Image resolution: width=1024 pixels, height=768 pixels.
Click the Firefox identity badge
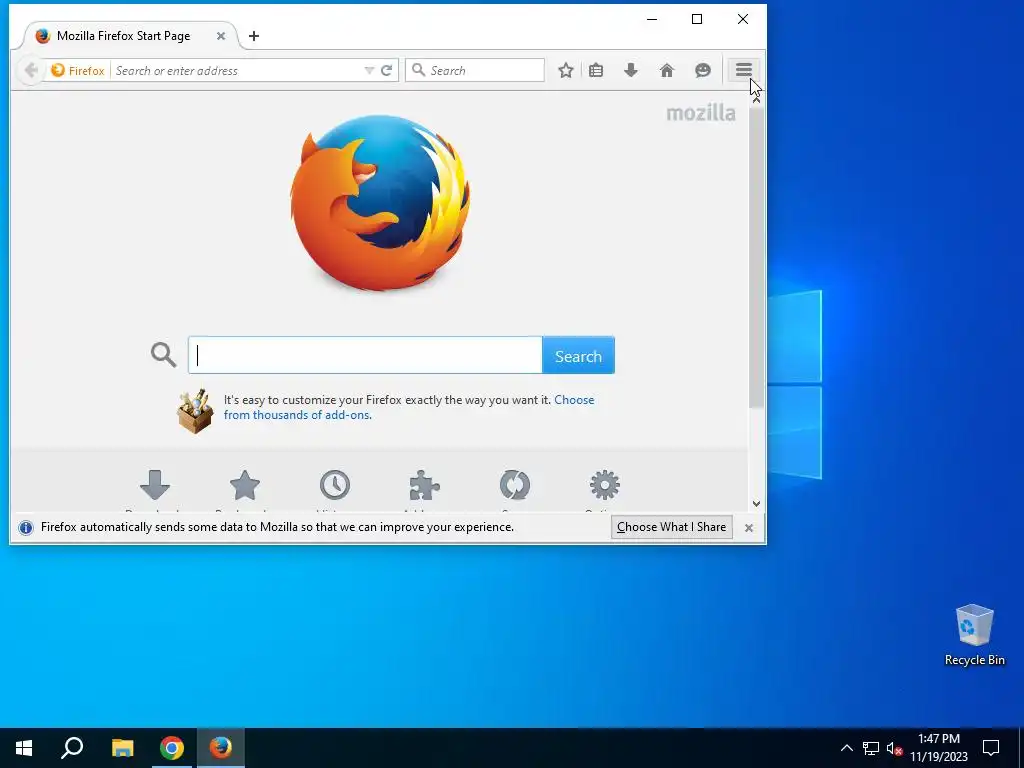78,71
